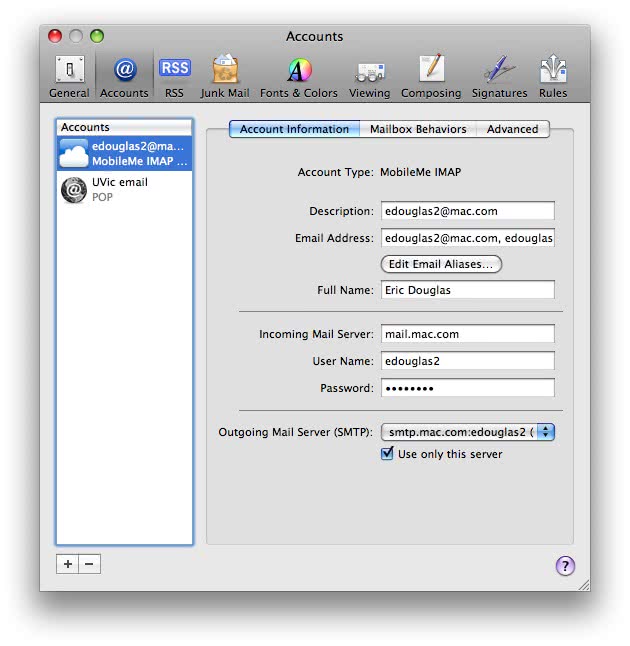Switch to the Advanced tab
Image resolution: width=630 pixels, height=646 pixels.
pyautogui.click(x=513, y=129)
